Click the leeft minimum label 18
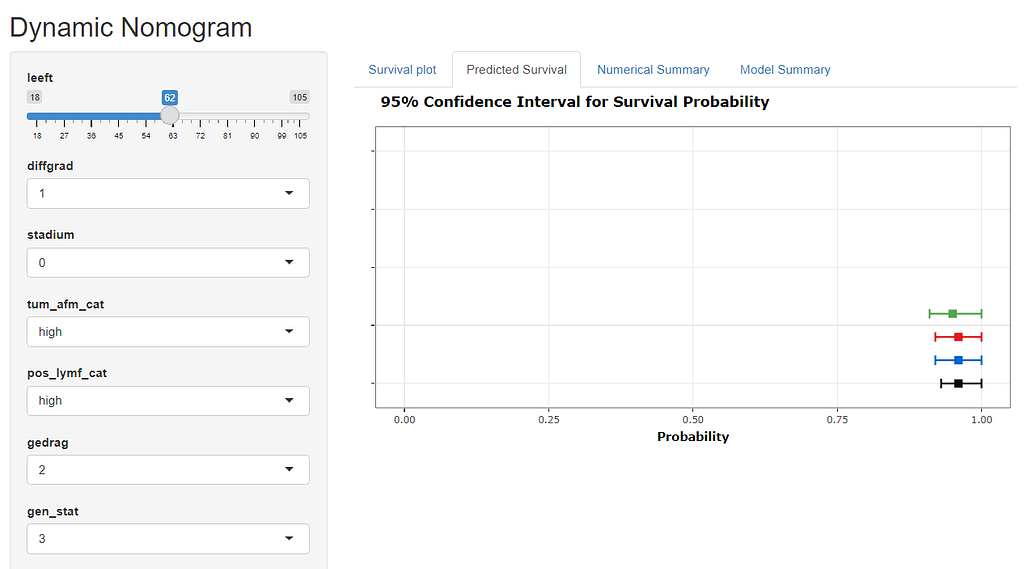Screen dimensions: 1024x569 pos(35,97)
